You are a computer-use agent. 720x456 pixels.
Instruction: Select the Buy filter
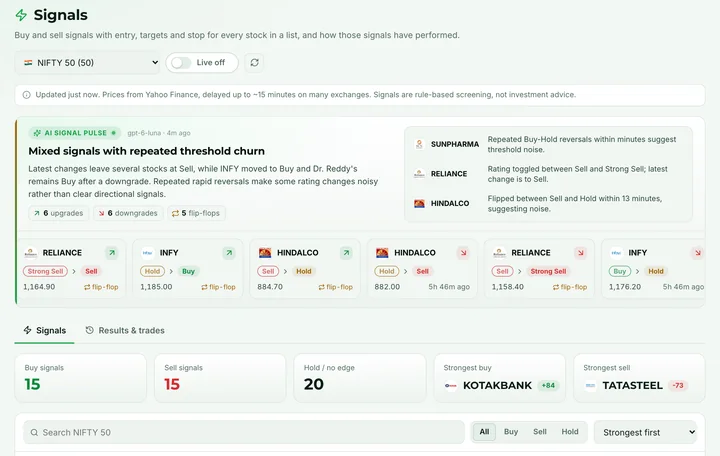[x=511, y=432]
